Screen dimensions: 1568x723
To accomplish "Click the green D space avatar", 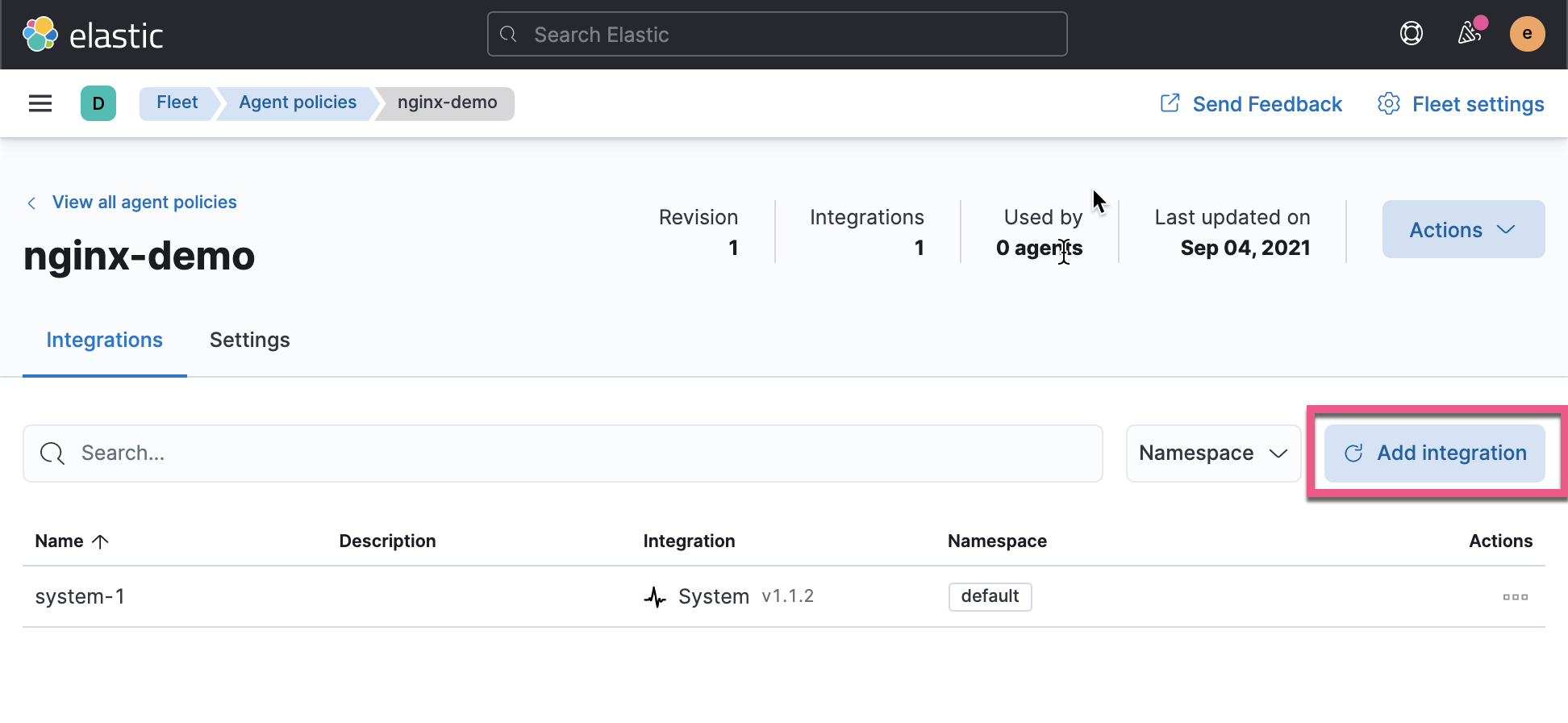I will tap(98, 103).
